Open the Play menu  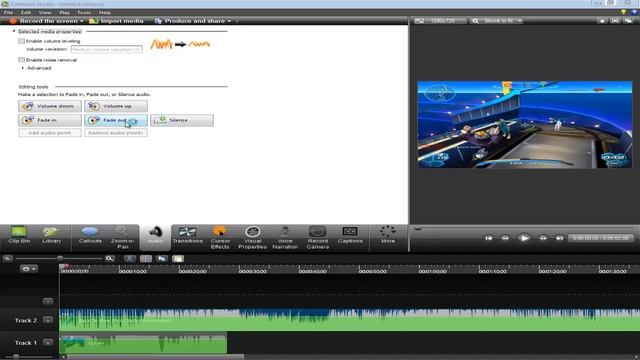[x=64, y=12]
